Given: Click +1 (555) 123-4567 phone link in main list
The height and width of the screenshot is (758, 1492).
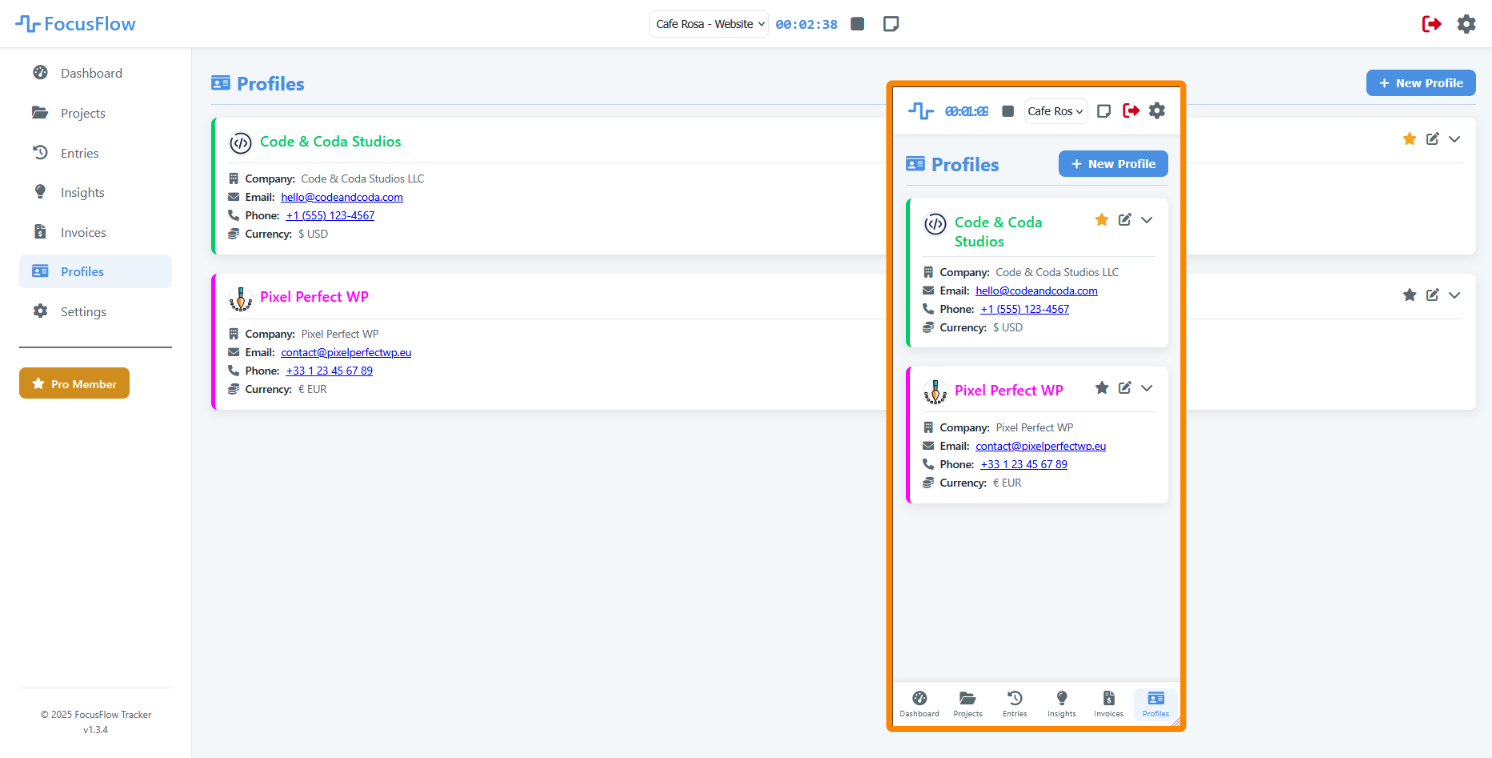Looking at the screenshot, I should tap(330, 215).
